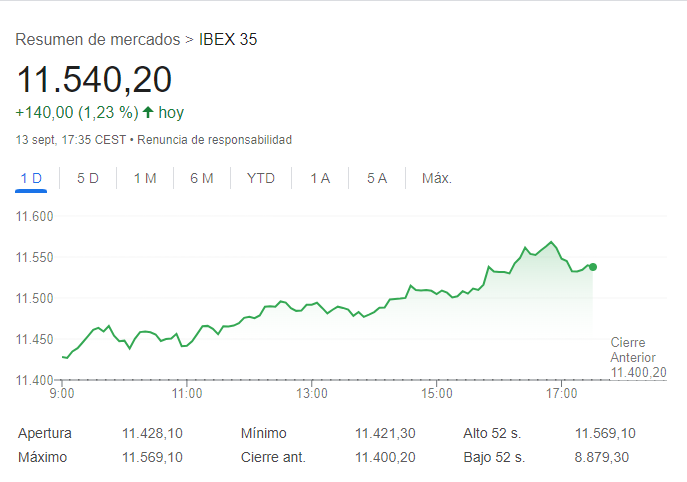The width and height of the screenshot is (687, 482).
Task: Click the Apertura value 11.428,10
Action: click(152, 433)
